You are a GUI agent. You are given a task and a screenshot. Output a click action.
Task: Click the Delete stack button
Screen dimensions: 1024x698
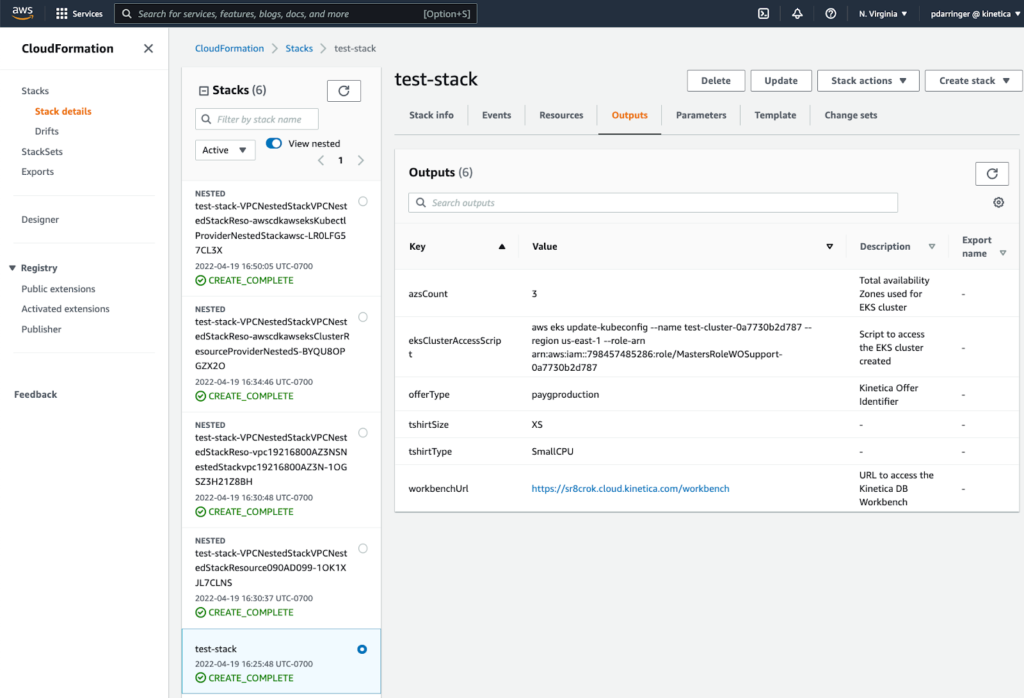click(x=715, y=81)
